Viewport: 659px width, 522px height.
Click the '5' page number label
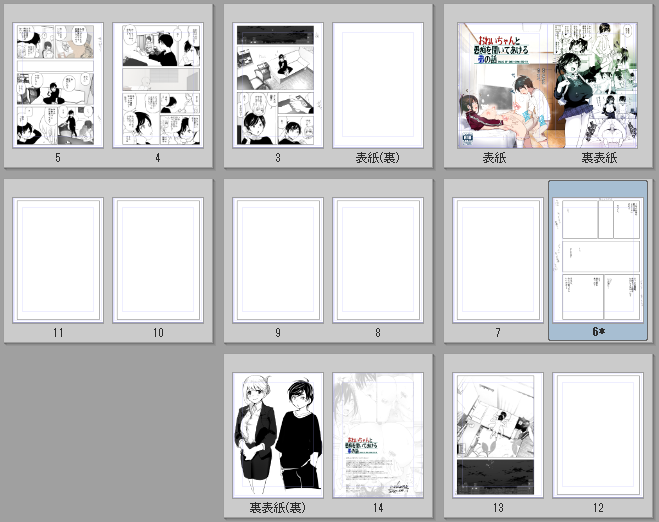click(x=58, y=158)
